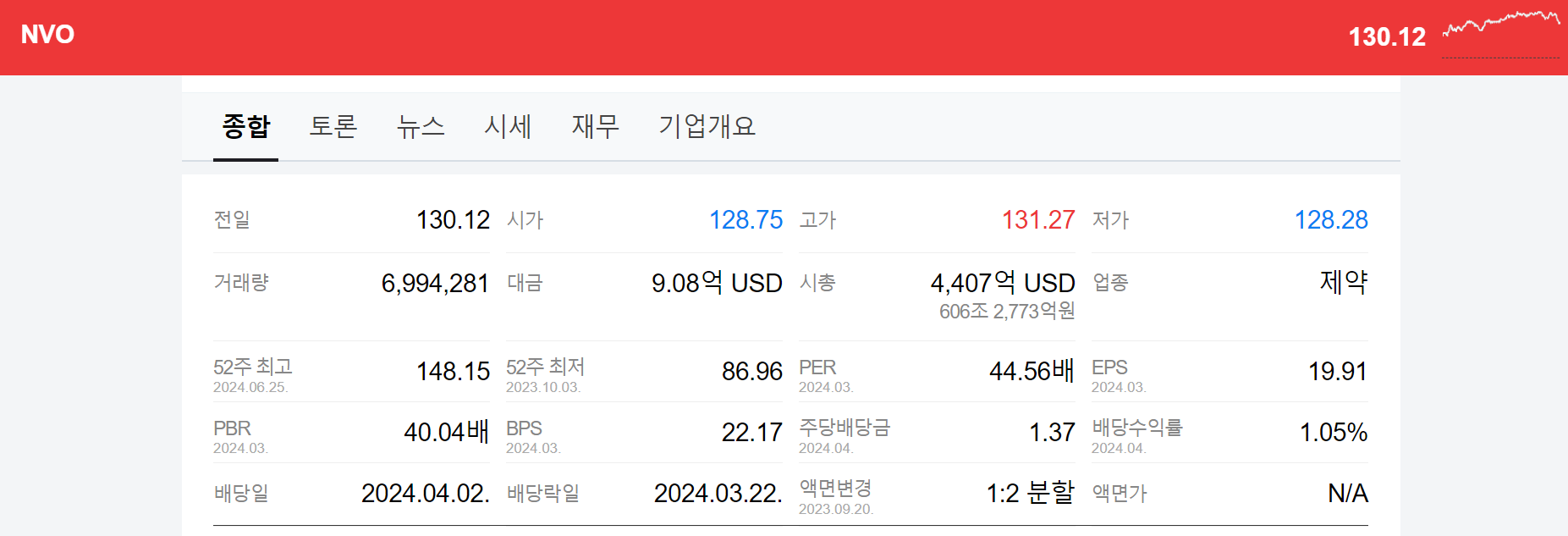Click the PBR value 40.04배
Image resolution: width=1568 pixels, height=536 pixels.
[x=446, y=432]
